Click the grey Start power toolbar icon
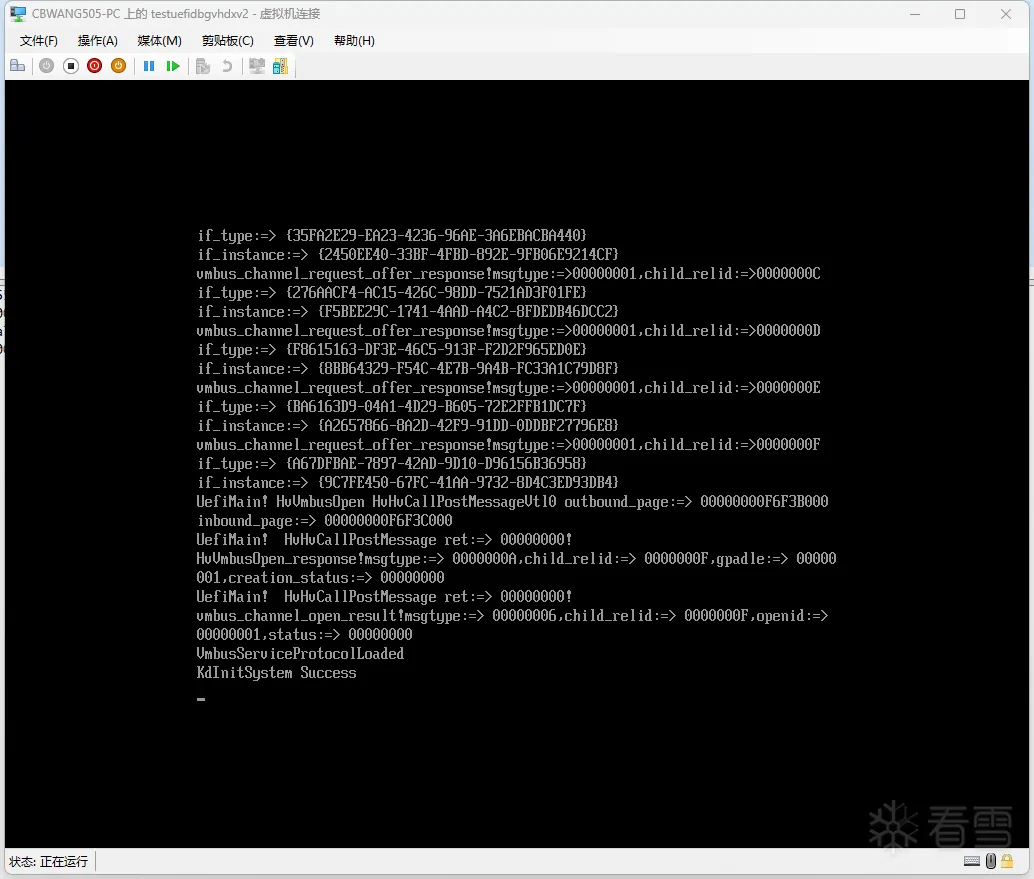 pyautogui.click(x=46, y=66)
